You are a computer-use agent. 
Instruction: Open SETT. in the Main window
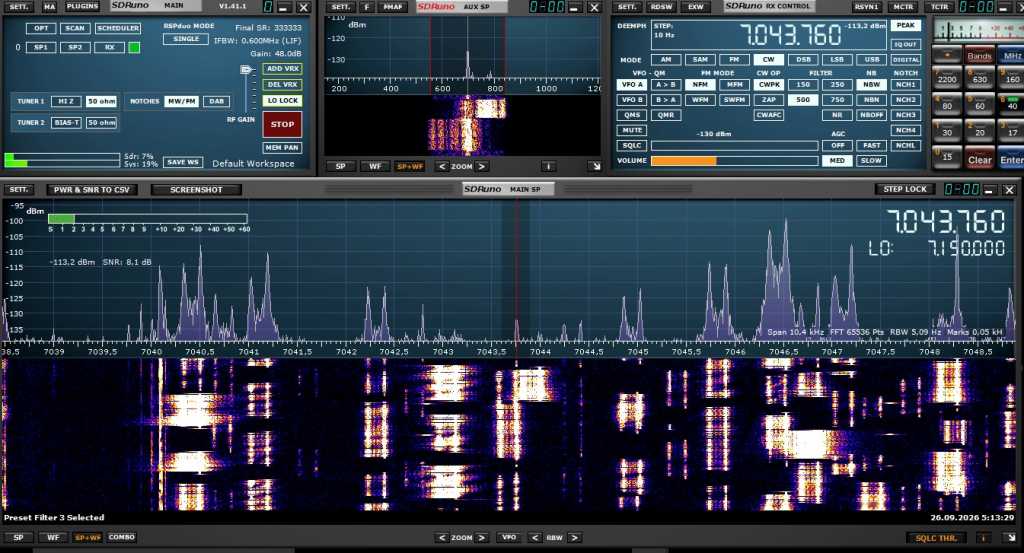pos(19,7)
